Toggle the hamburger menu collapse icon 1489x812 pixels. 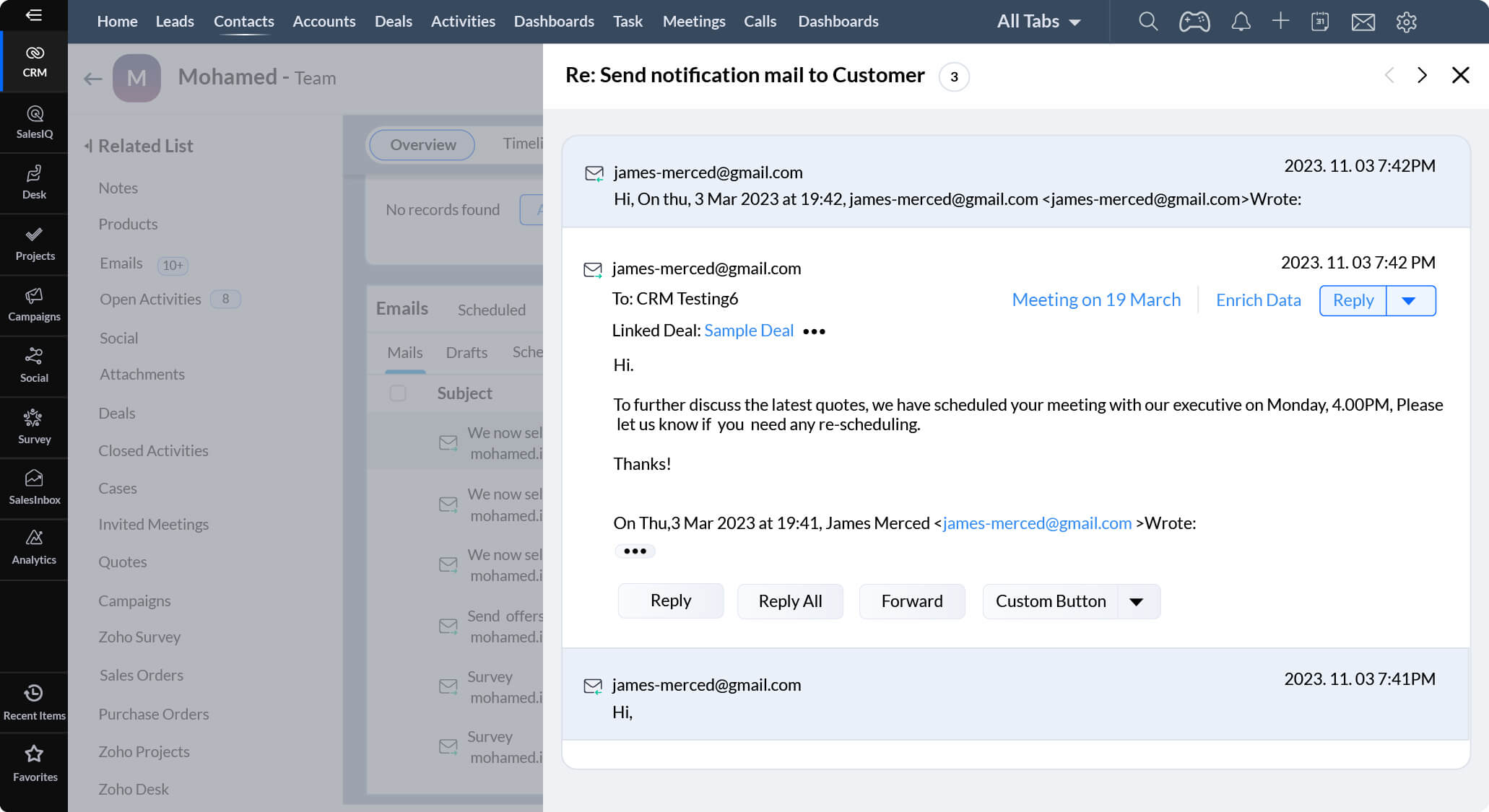(34, 15)
